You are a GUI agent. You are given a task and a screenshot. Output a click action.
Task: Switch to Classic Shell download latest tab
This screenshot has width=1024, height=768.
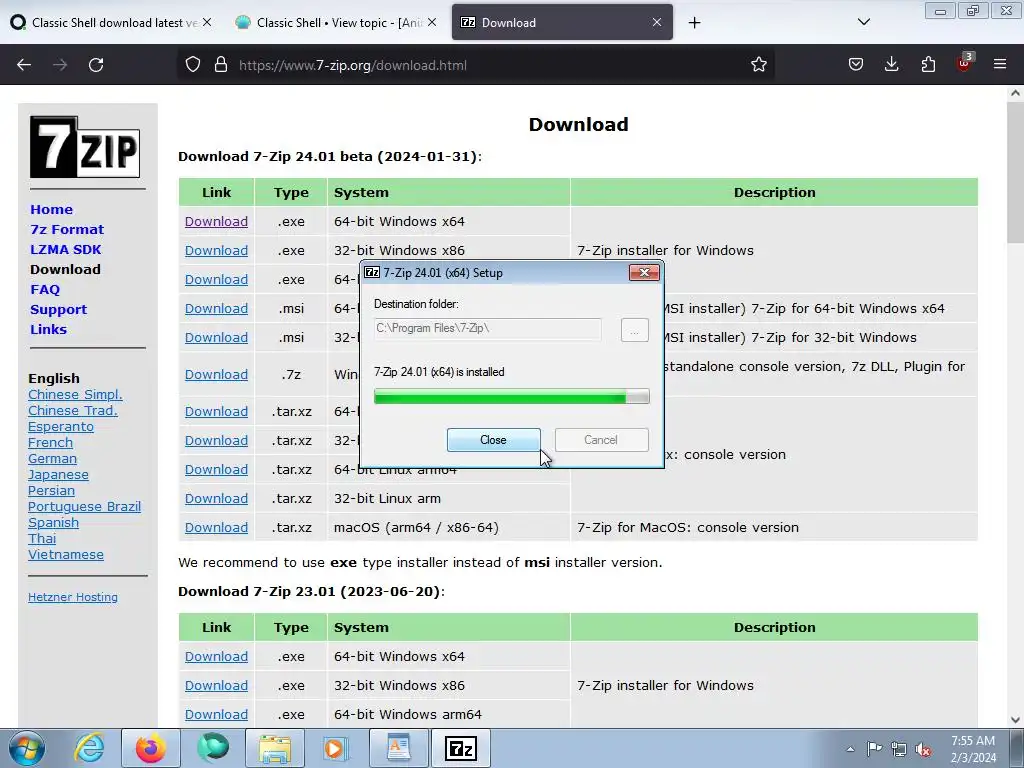112,22
